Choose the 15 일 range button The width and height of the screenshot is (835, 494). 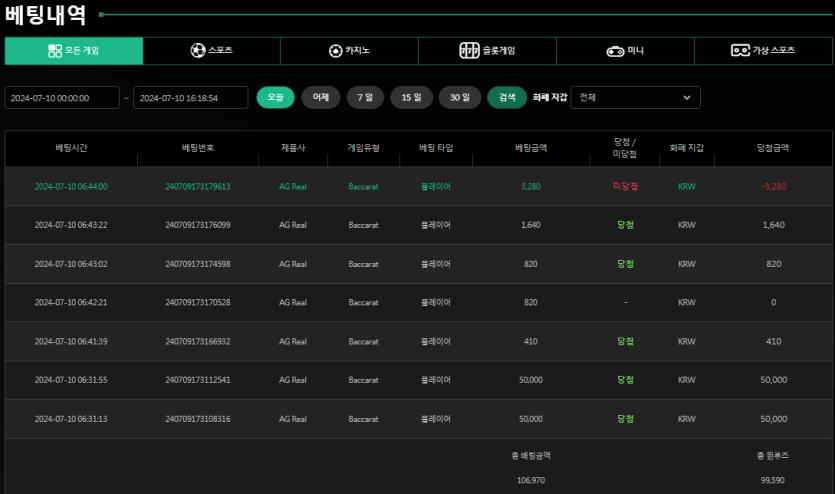(411, 97)
